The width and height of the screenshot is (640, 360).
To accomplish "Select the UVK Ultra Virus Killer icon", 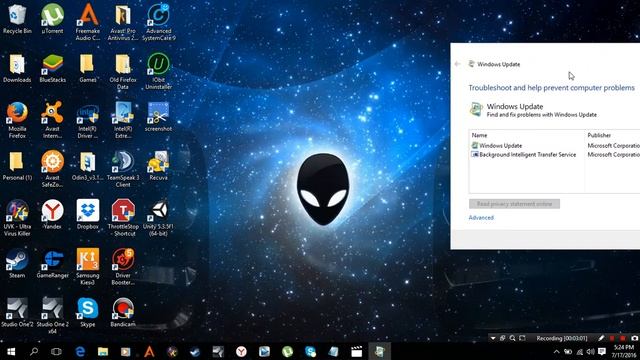I will 17,218.
